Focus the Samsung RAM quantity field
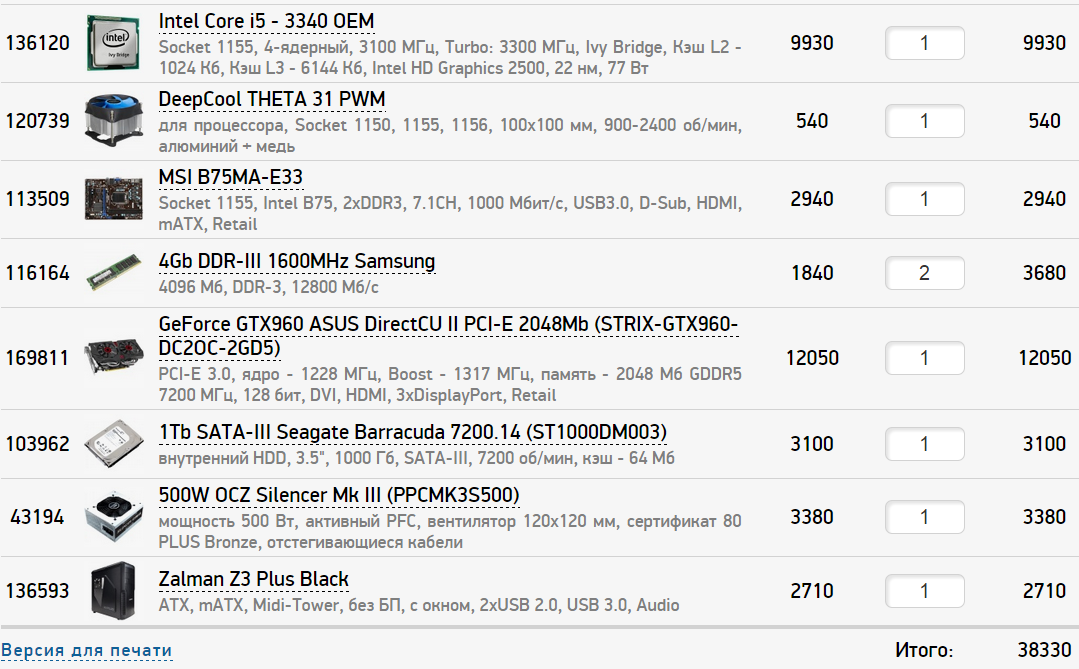 tap(924, 273)
